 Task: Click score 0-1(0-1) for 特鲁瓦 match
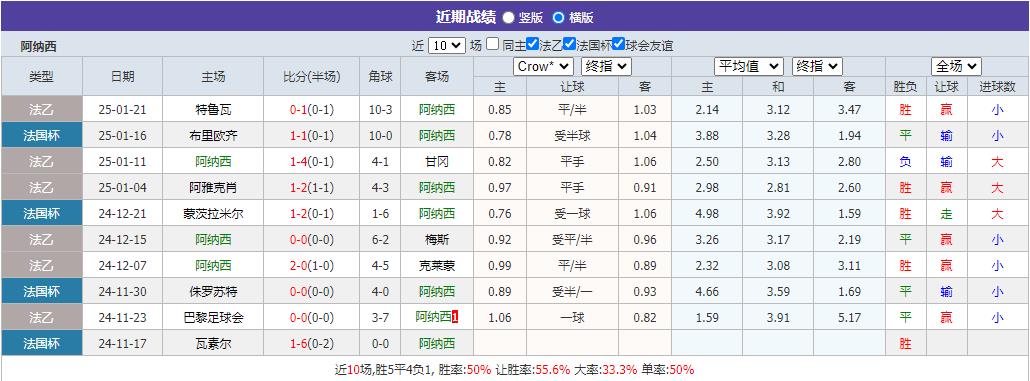pyautogui.click(x=312, y=110)
